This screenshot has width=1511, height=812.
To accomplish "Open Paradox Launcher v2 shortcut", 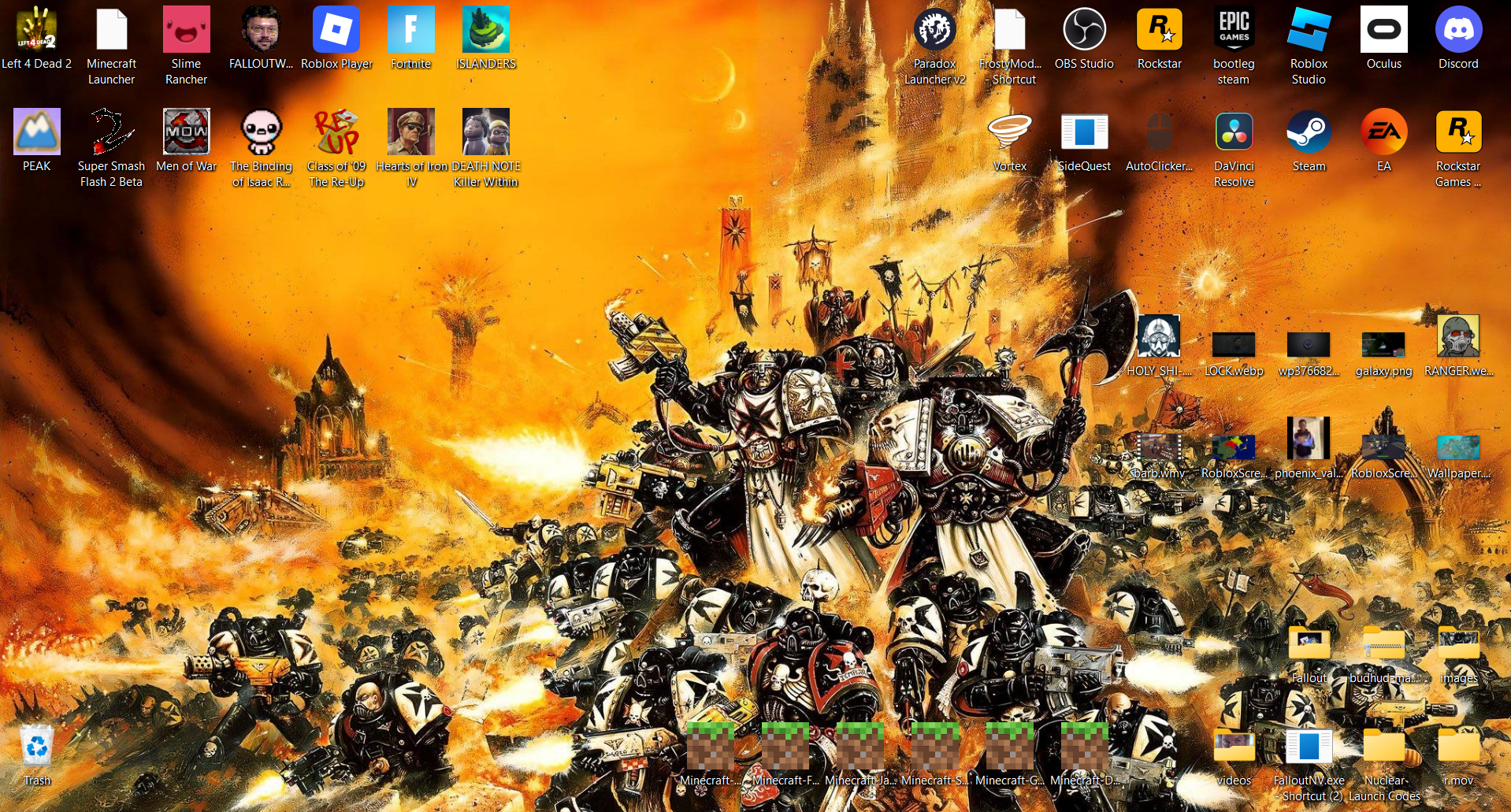I will tap(935, 30).
